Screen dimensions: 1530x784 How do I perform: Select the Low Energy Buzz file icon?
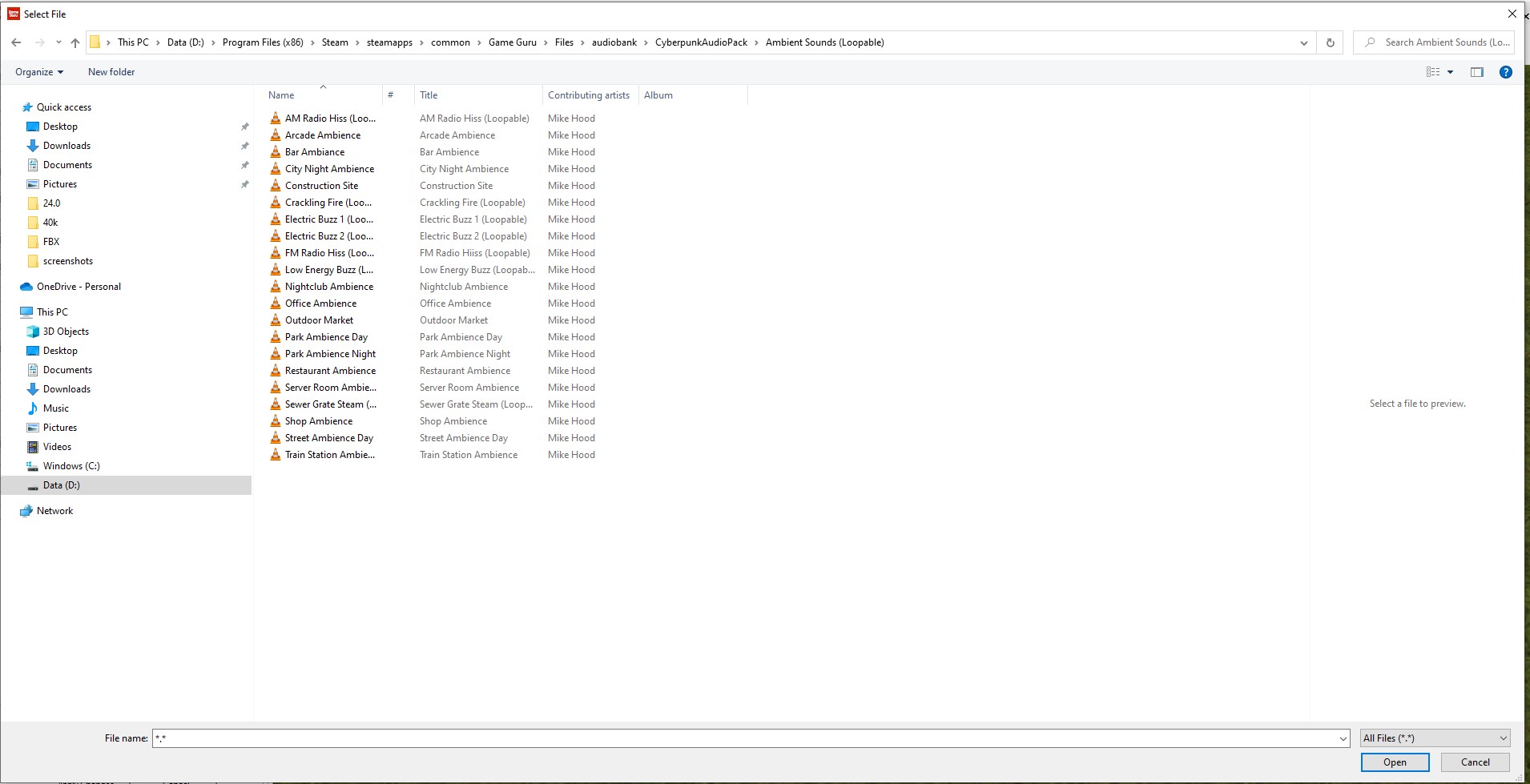click(x=276, y=270)
